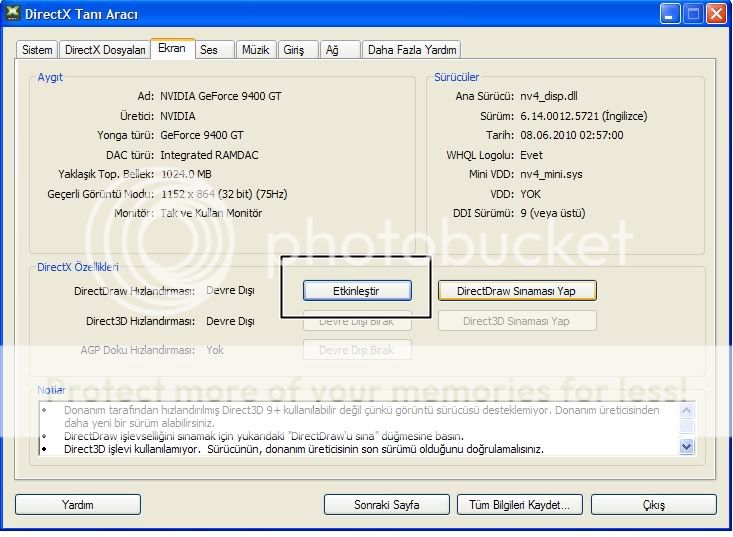The height and width of the screenshot is (537, 733).
Task: Select the Ekran tab
Action: 172,49
